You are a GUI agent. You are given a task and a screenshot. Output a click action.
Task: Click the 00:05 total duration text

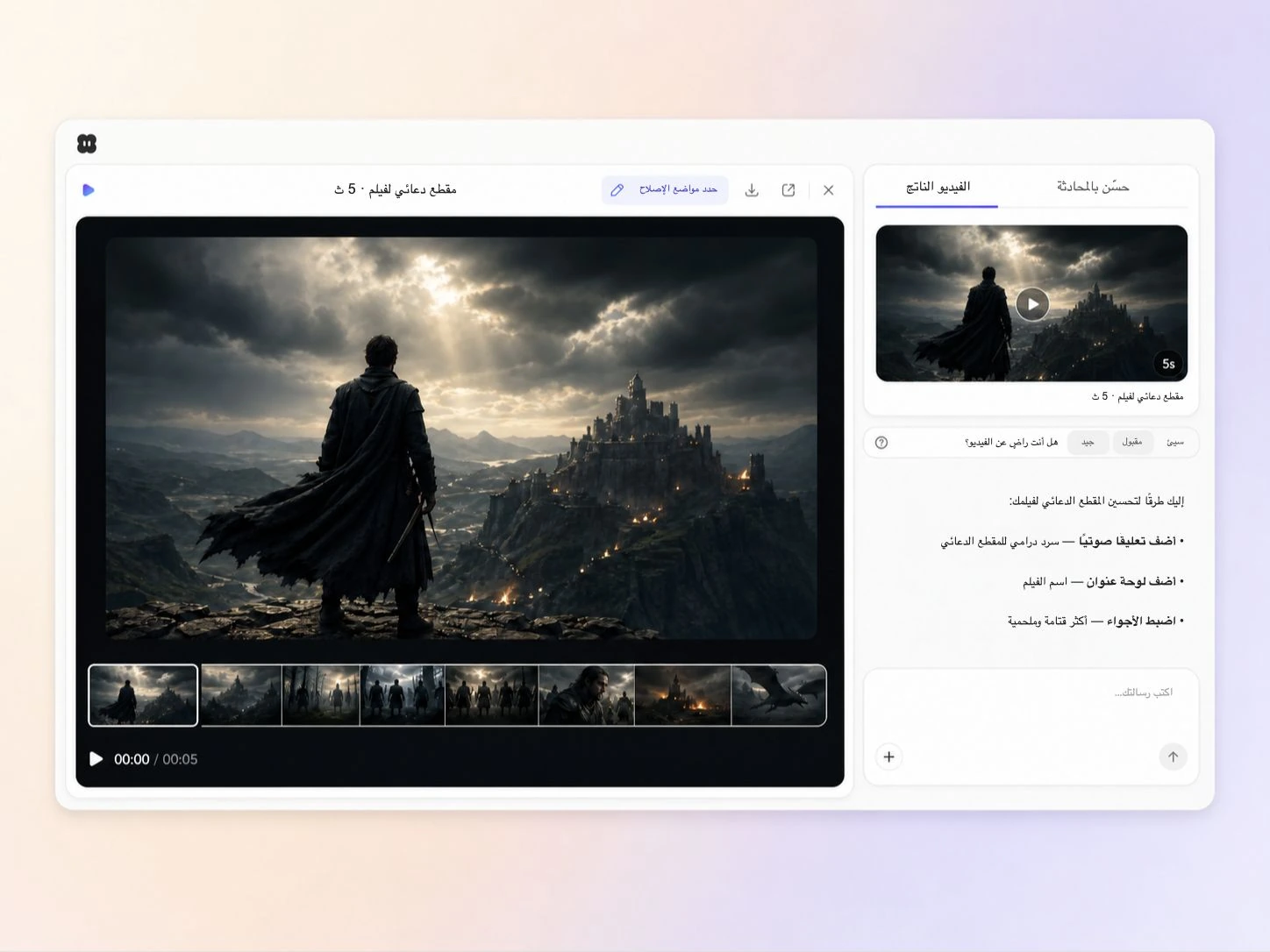pyautogui.click(x=180, y=759)
